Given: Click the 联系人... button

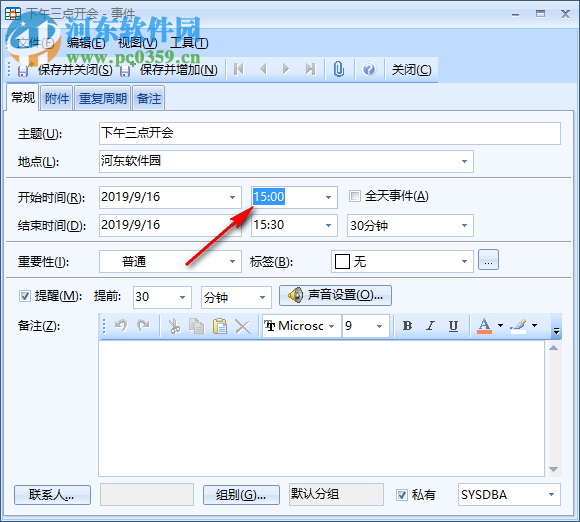Looking at the screenshot, I should 52,495.
